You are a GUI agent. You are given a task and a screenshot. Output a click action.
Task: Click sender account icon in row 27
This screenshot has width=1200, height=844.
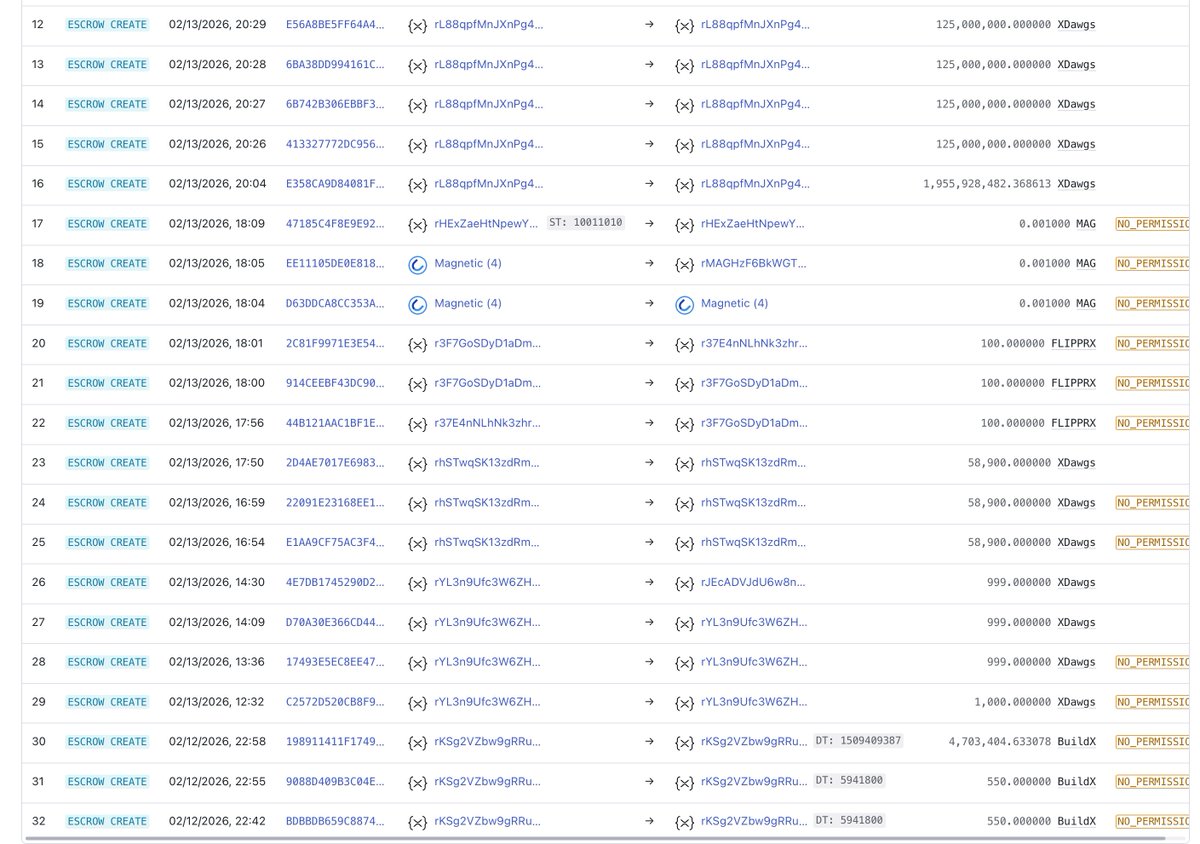[x=418, y=622]
